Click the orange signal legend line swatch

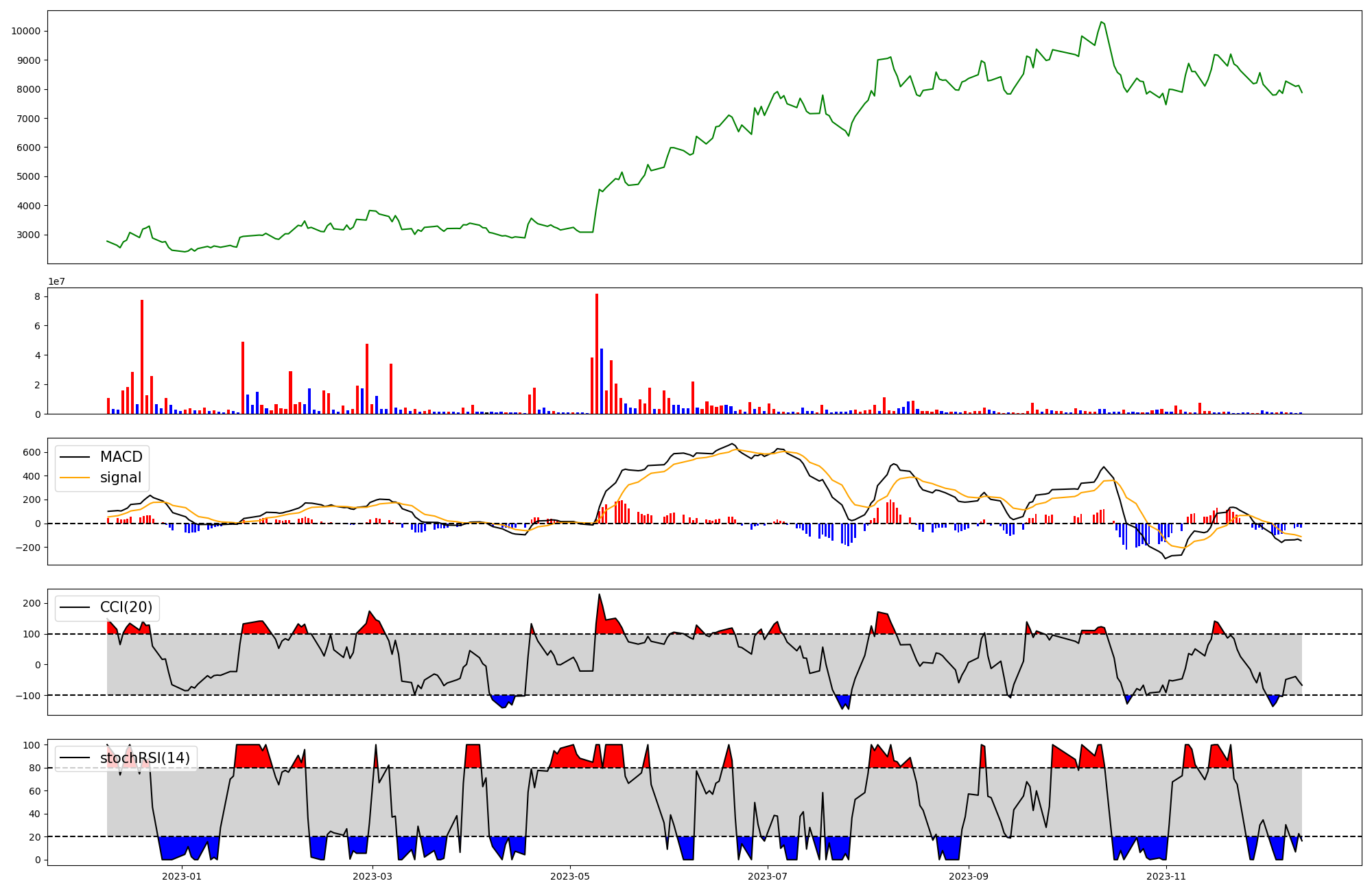pos(75,478)
